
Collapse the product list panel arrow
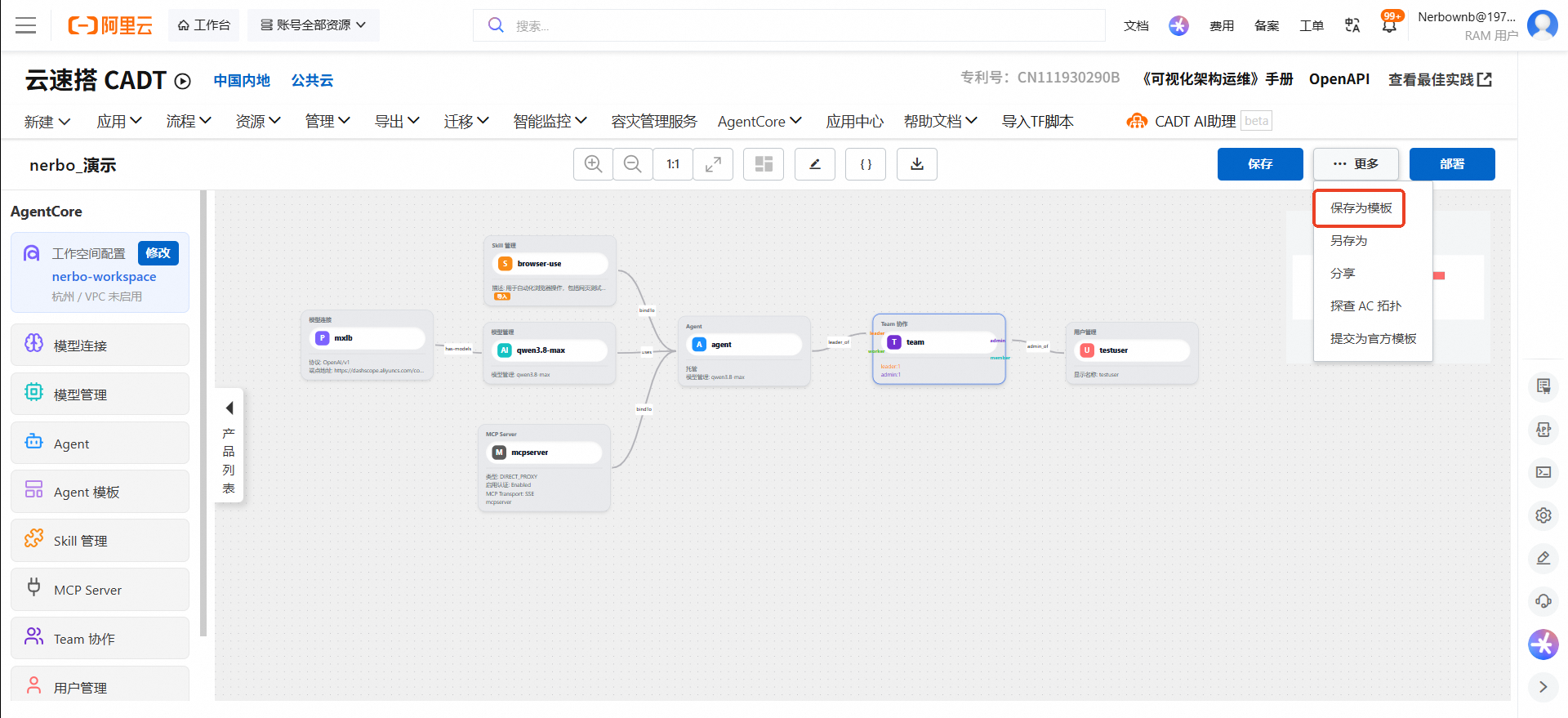point(229,408)
